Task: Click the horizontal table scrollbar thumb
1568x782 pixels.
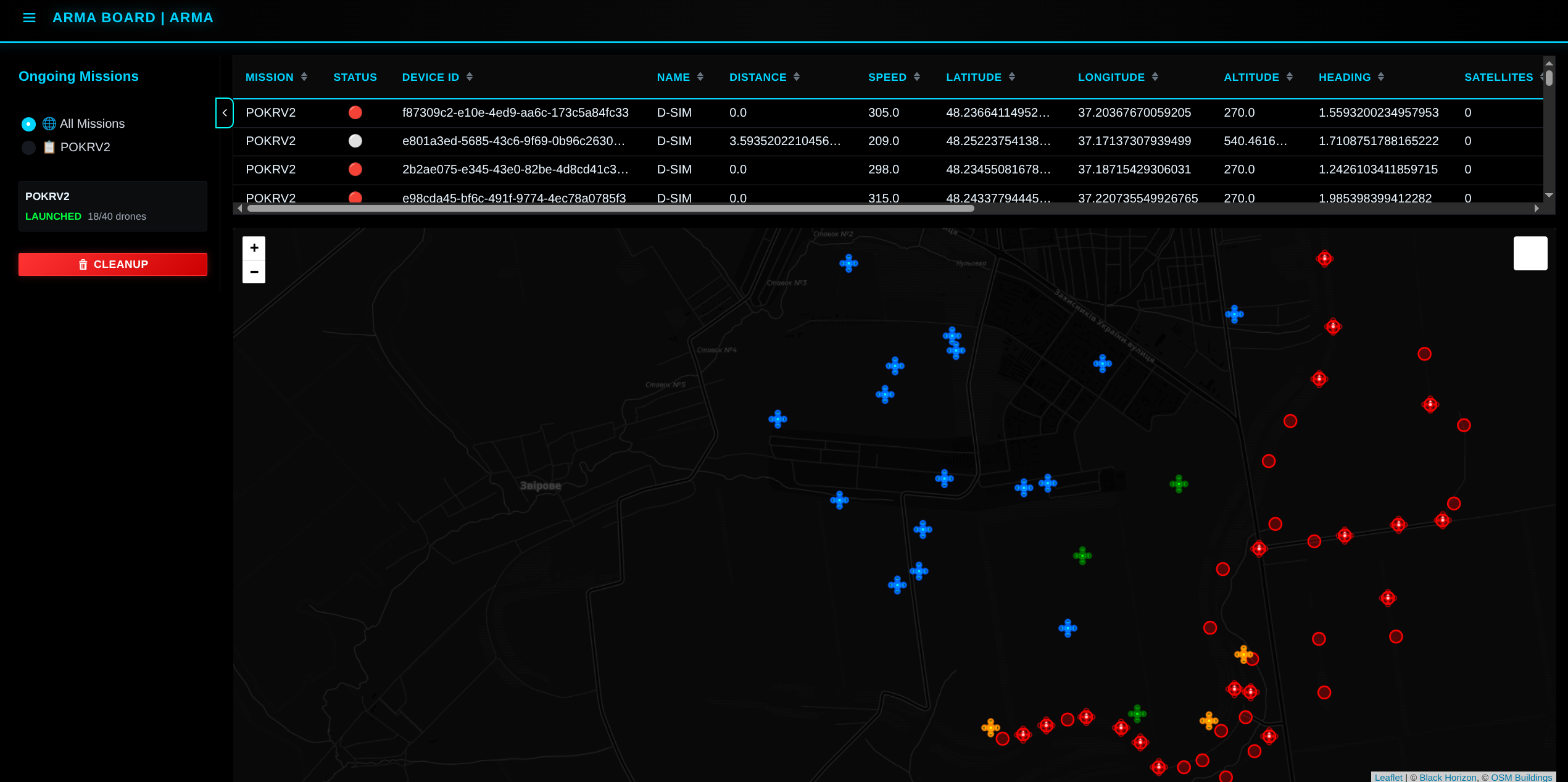Action: (610, 209)
